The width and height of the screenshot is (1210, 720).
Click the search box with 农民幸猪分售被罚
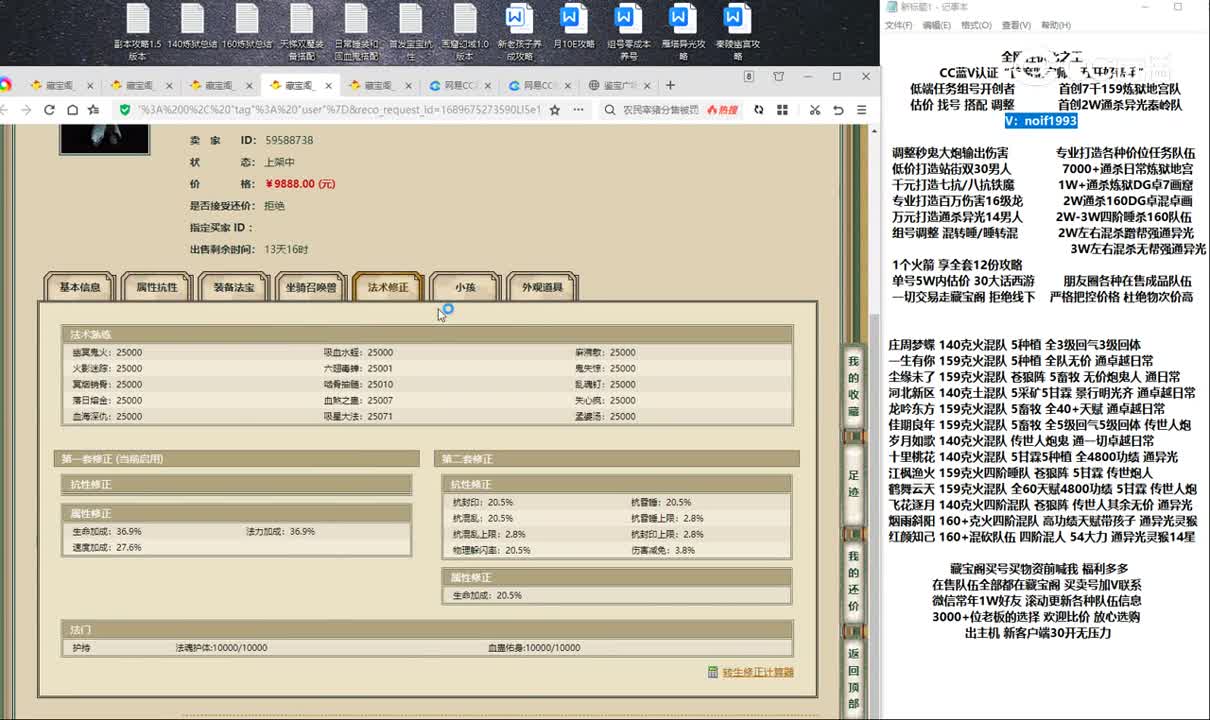(660, 110)
